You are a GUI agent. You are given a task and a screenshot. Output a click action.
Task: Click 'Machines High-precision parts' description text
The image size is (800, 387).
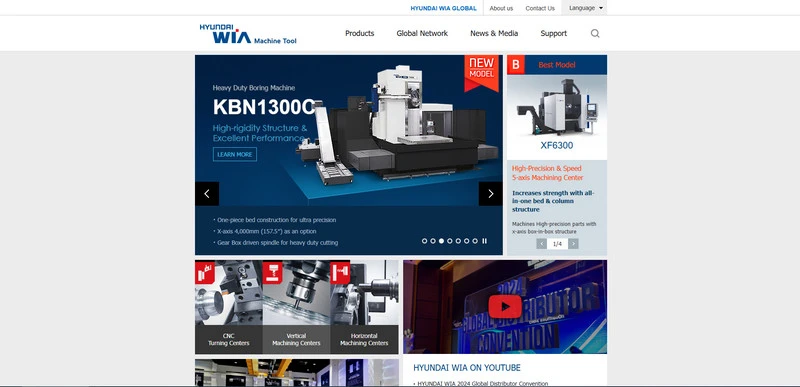coord(554,227)
